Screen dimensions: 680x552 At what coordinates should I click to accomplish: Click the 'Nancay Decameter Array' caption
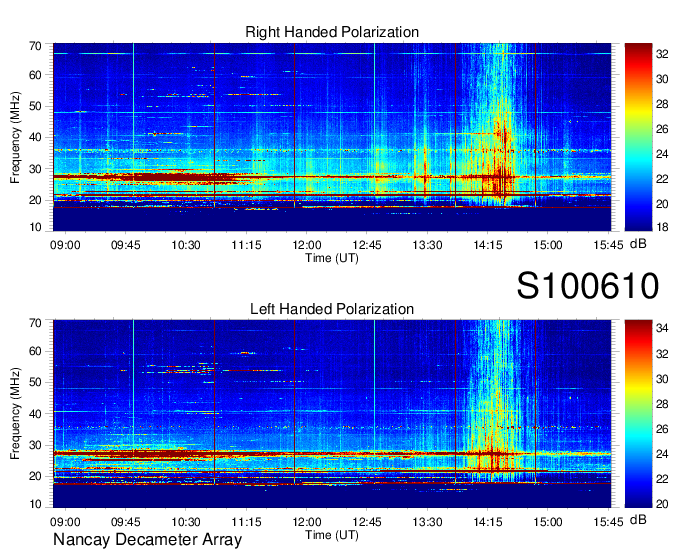coord(147,539)
